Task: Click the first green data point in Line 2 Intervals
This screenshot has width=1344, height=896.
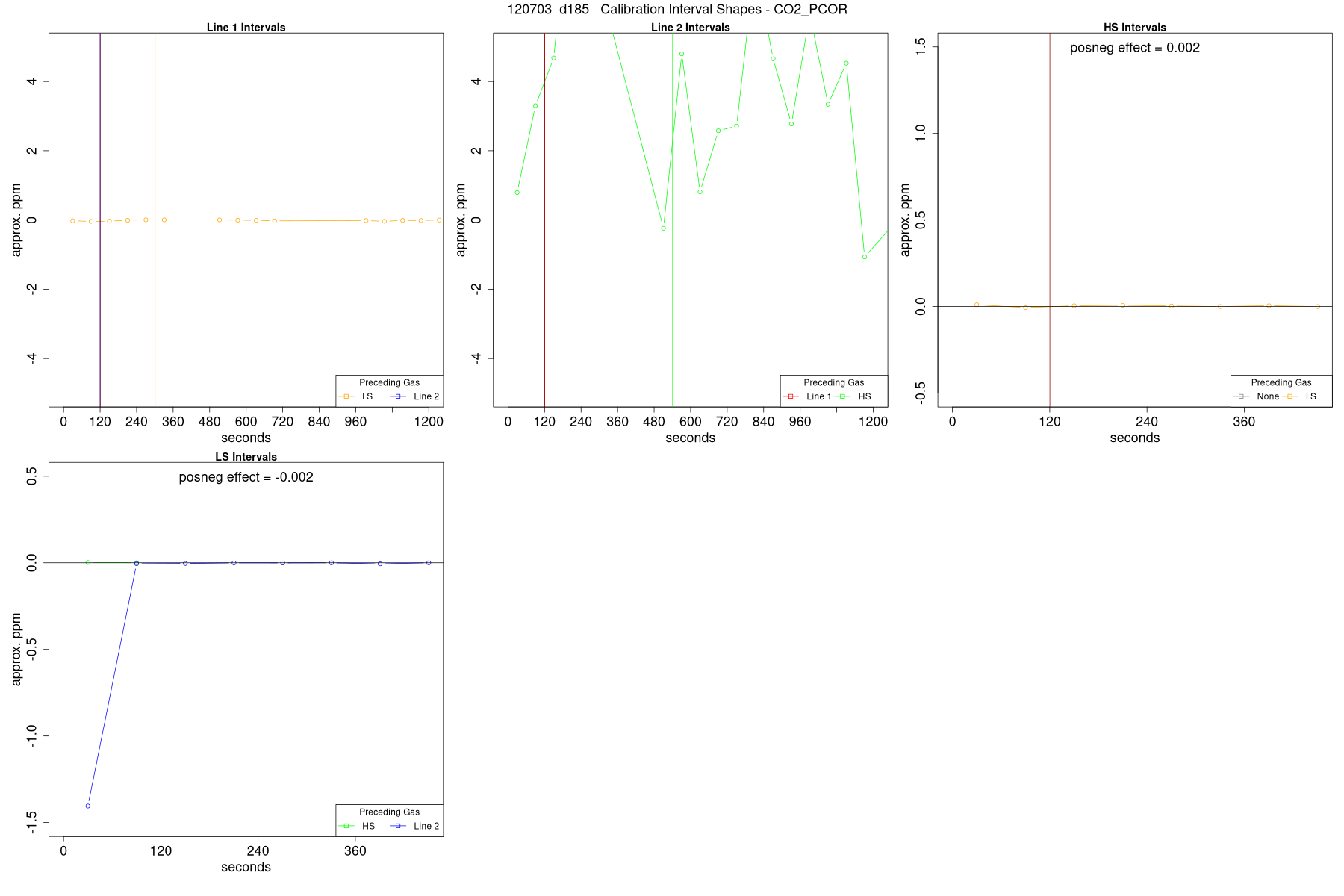Action: [517, 193]
